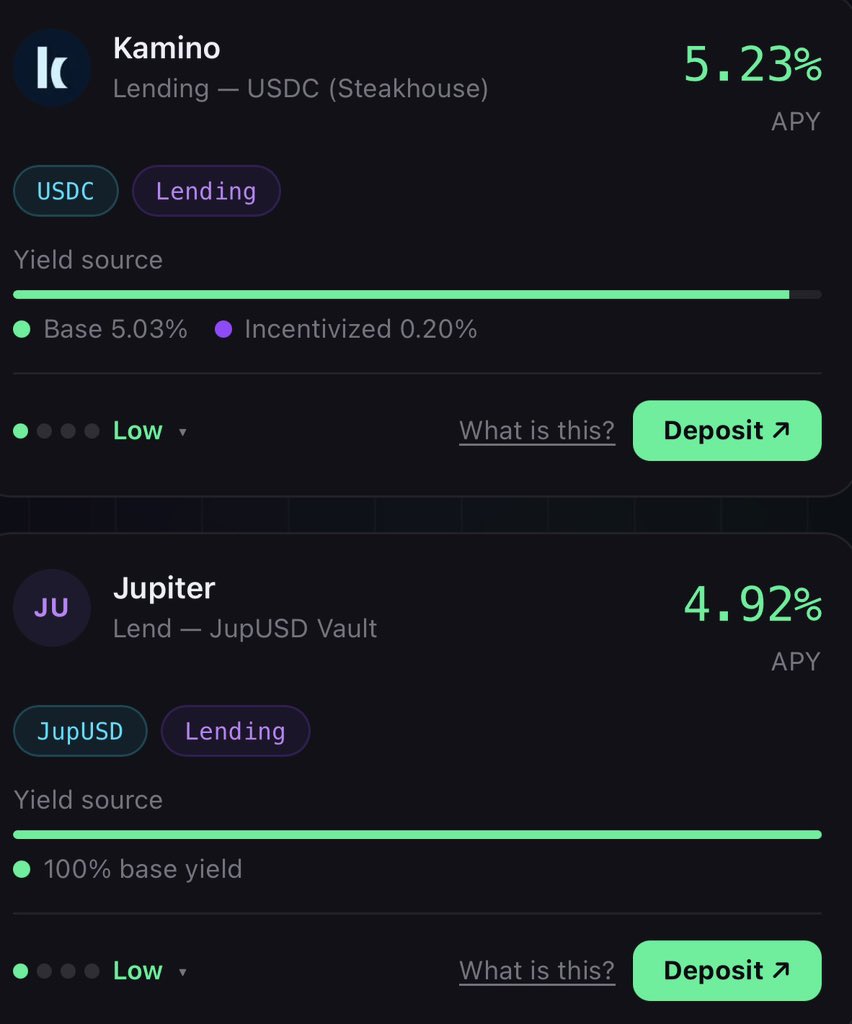The width and height of the screenshot is (852, 1024).
Task: Click the green Base 5.03% legend dot
Action: (22, 329)
